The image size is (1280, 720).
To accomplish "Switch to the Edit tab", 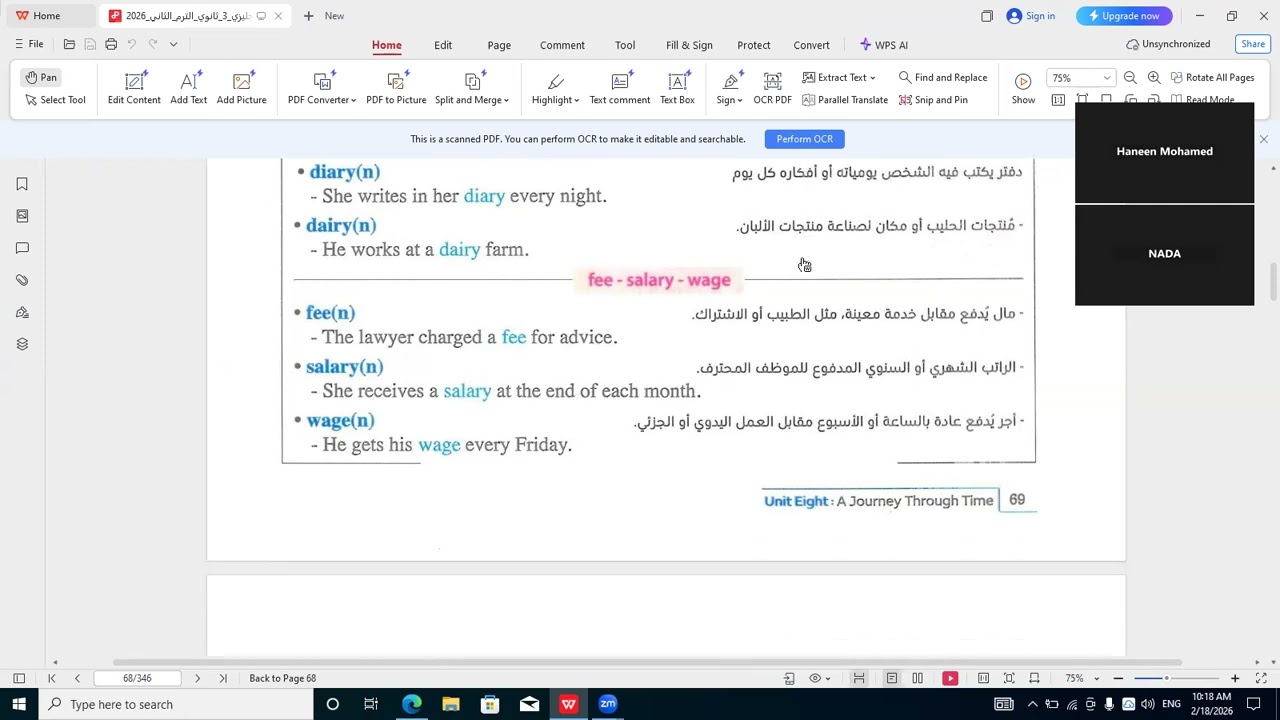I will (443, 45).
